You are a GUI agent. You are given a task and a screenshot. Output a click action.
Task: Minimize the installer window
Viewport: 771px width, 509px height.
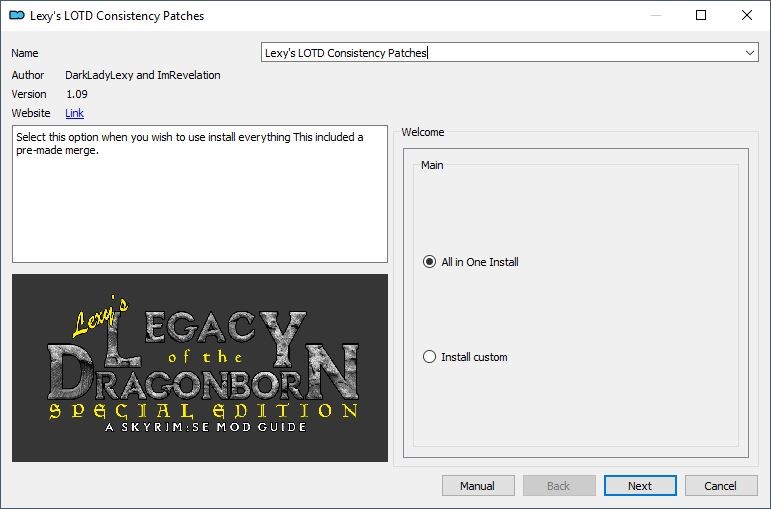[x=656, y=15]
